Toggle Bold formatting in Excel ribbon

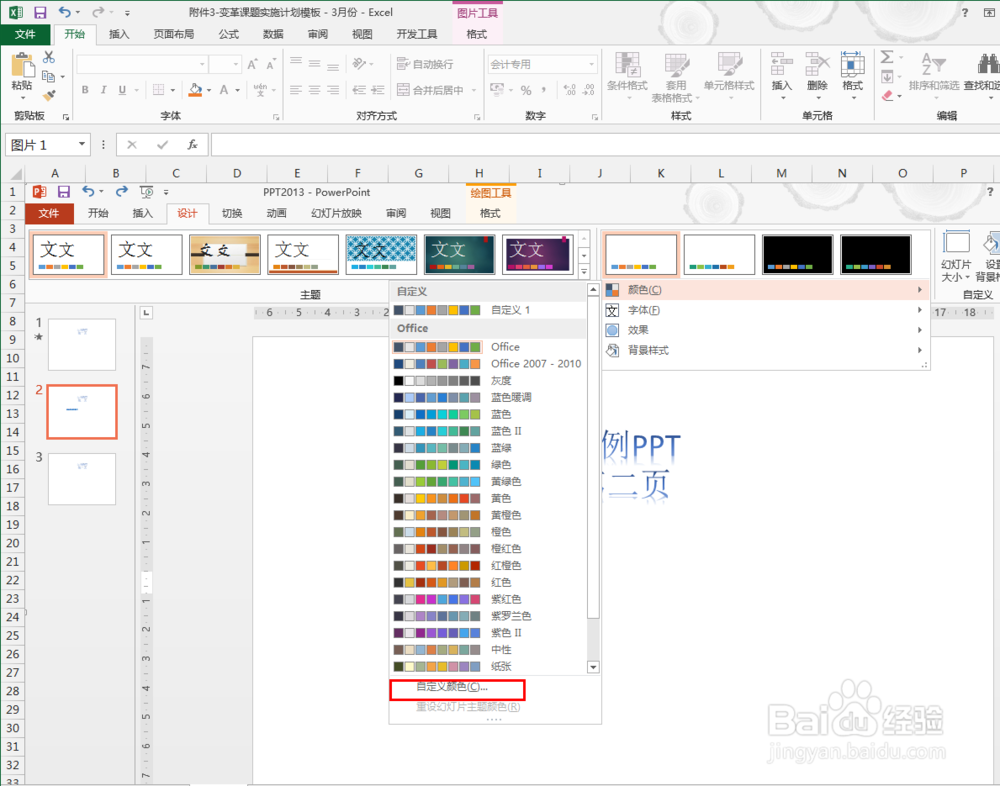pos(85,90)
